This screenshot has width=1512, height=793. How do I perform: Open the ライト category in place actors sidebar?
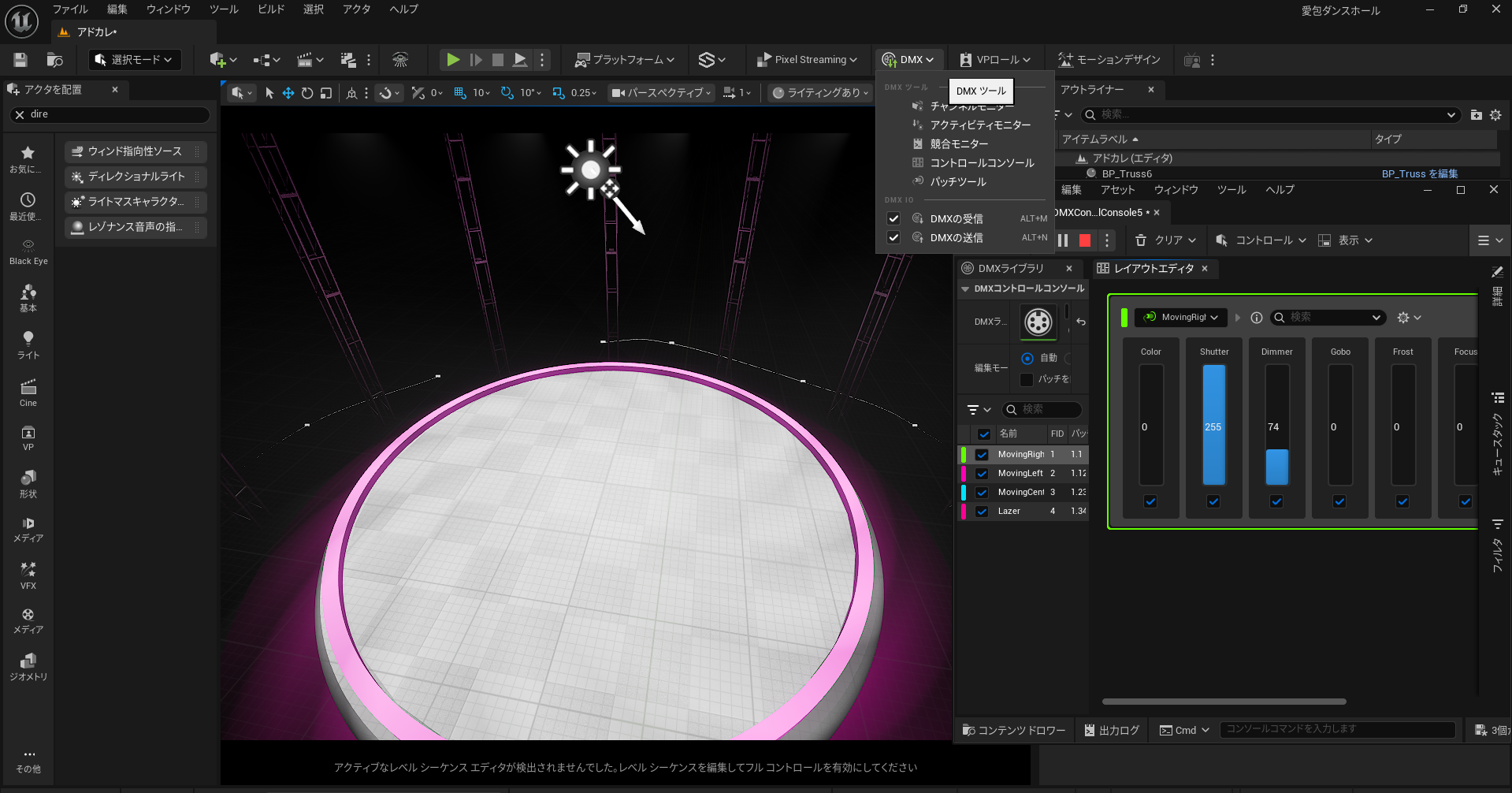[28, 344]
